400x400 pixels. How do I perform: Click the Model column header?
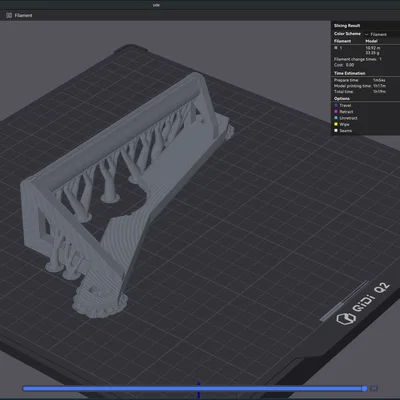371,41
